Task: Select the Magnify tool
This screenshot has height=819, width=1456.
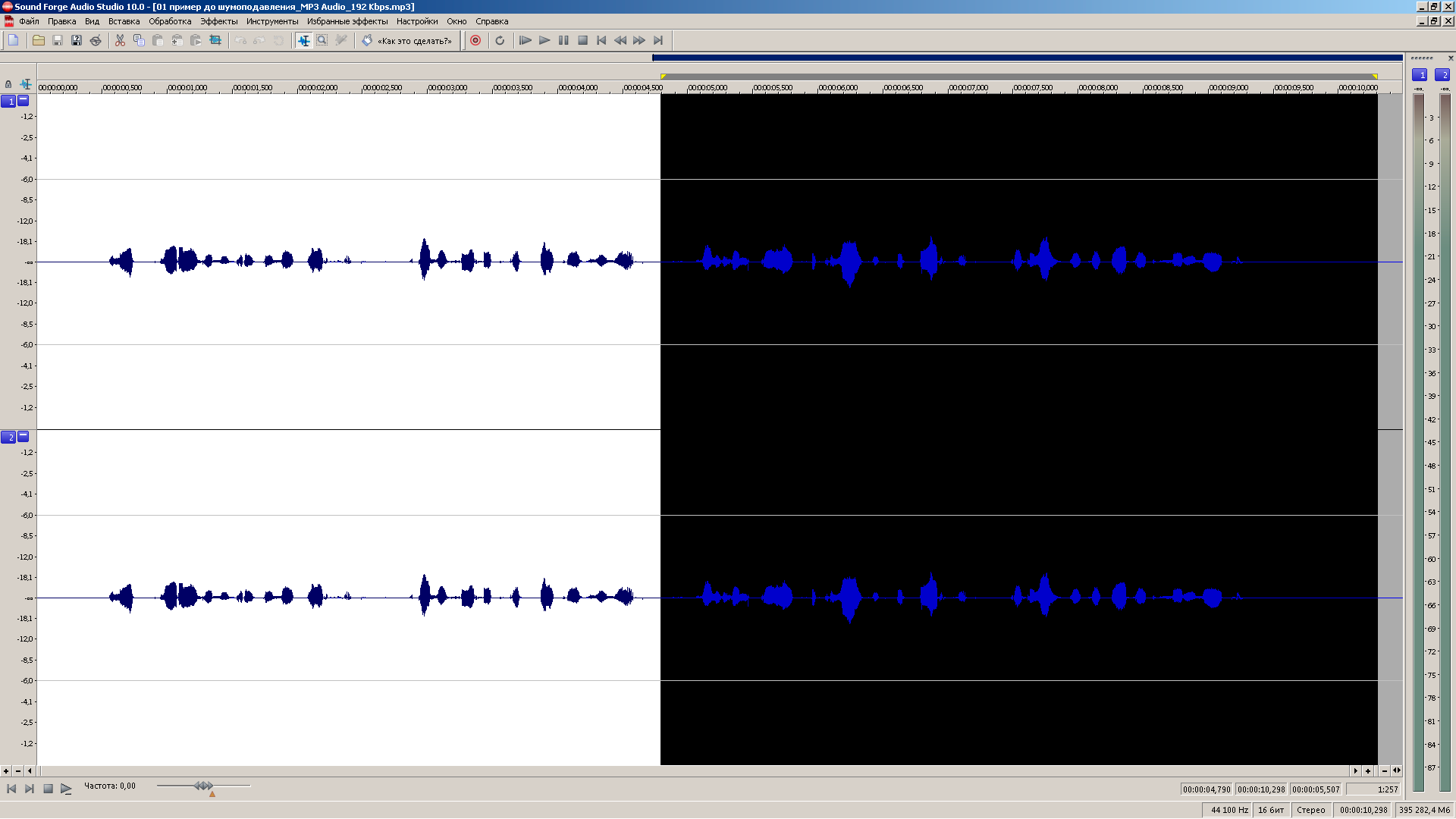Action: click(x=322, y=40)
